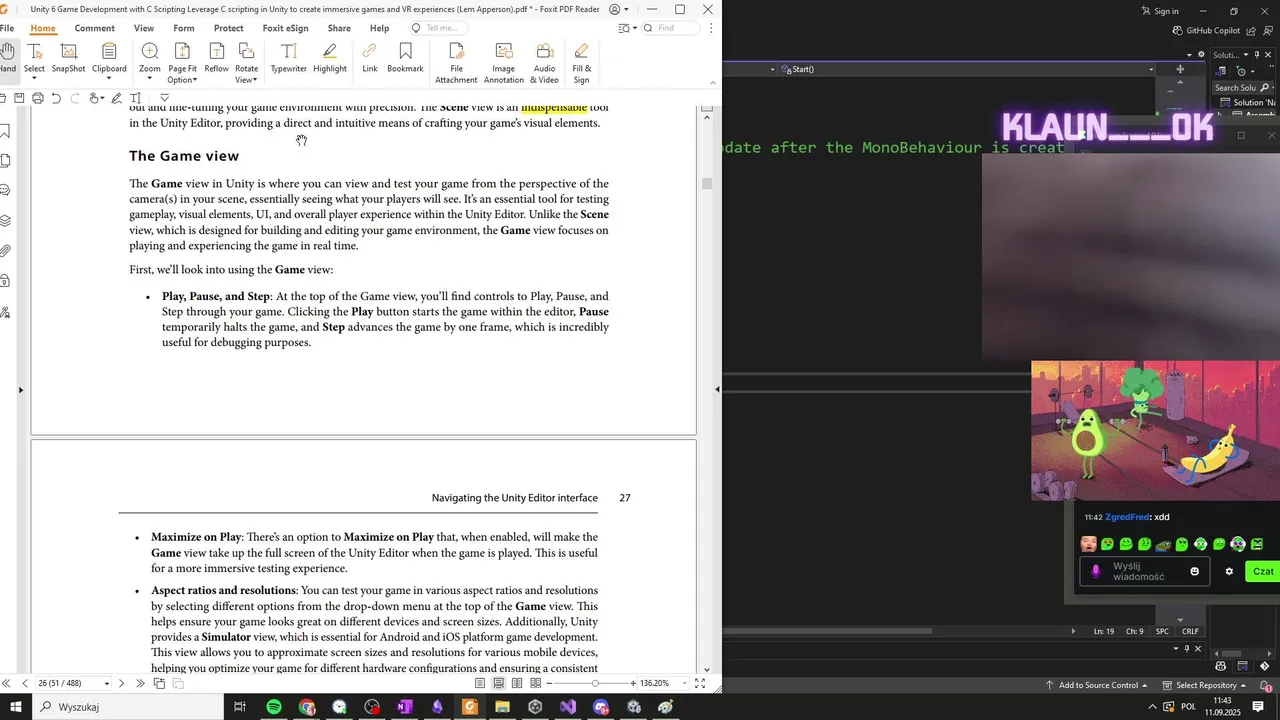Click the zoom in plus button
This screenshot has width=1280, height=720.
click(x=633, y=683)
